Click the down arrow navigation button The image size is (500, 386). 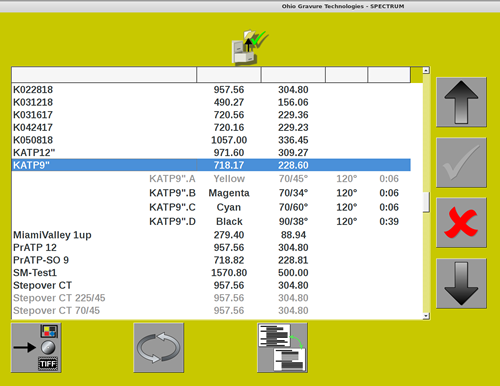[x=461, y=283]
